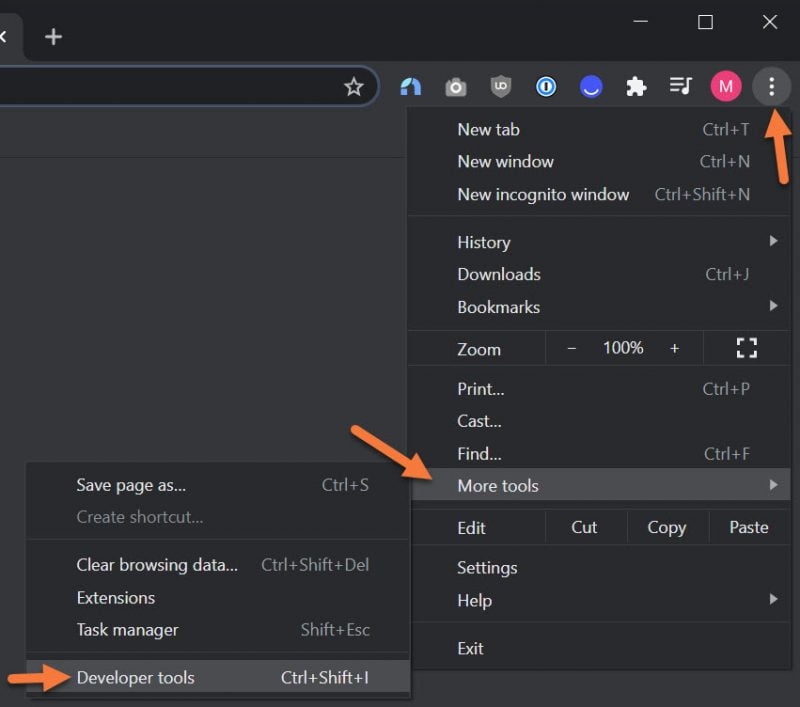Decrease page zoom with the minus control
800x707 pixels.
pos(571,348)
